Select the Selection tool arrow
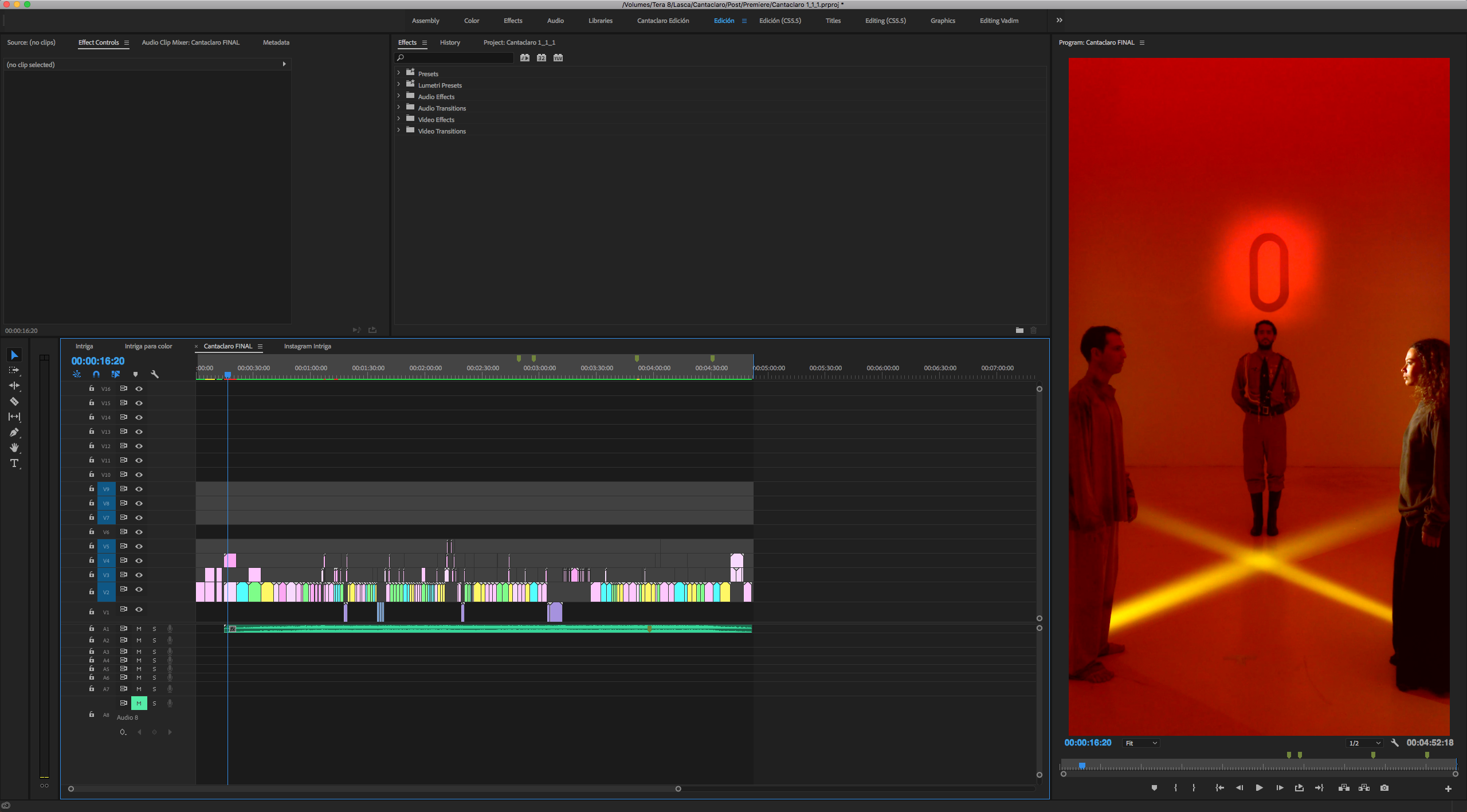 pyautogui.click(x=14, y=355)
